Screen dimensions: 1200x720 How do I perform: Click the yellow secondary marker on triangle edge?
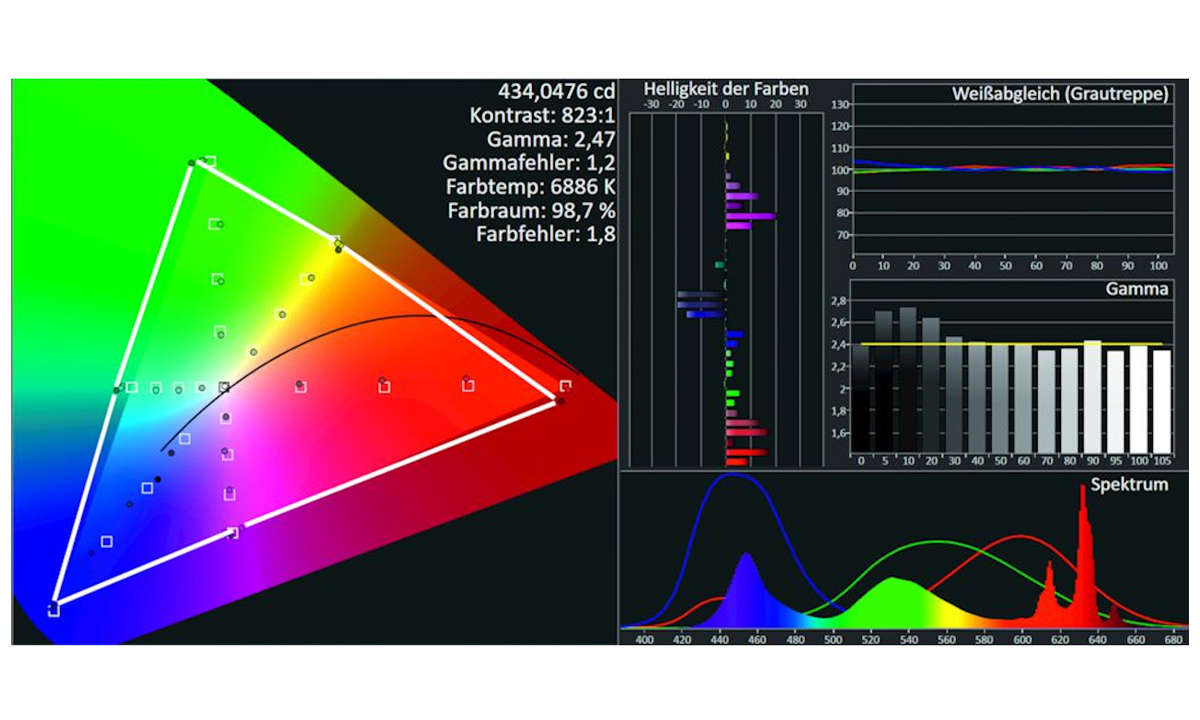click(x=338, y=245)
